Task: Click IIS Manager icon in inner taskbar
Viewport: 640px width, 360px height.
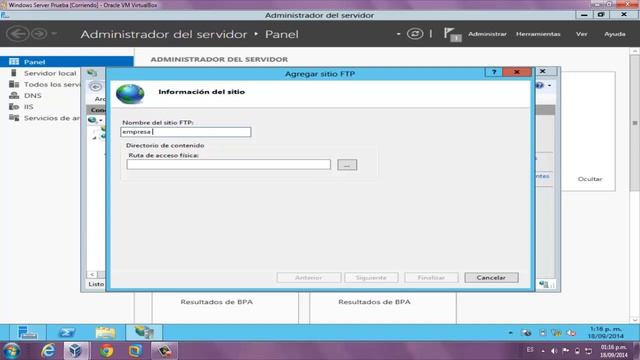Action: [144, 333]
